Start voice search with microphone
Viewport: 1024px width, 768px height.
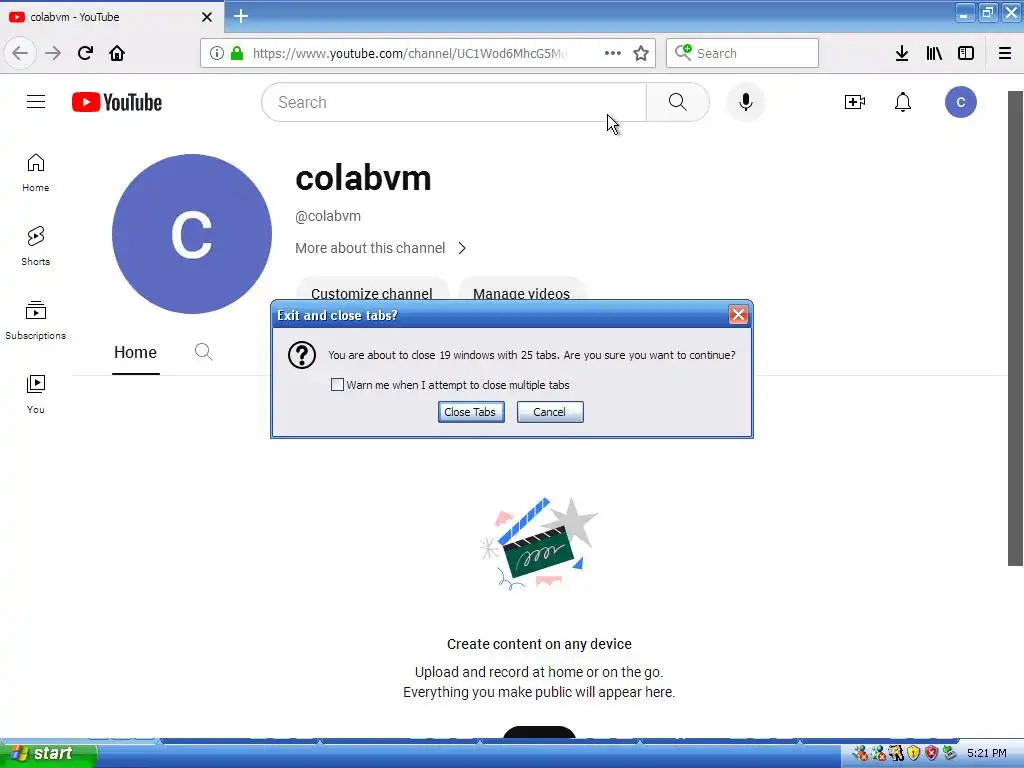click(745, 102)
